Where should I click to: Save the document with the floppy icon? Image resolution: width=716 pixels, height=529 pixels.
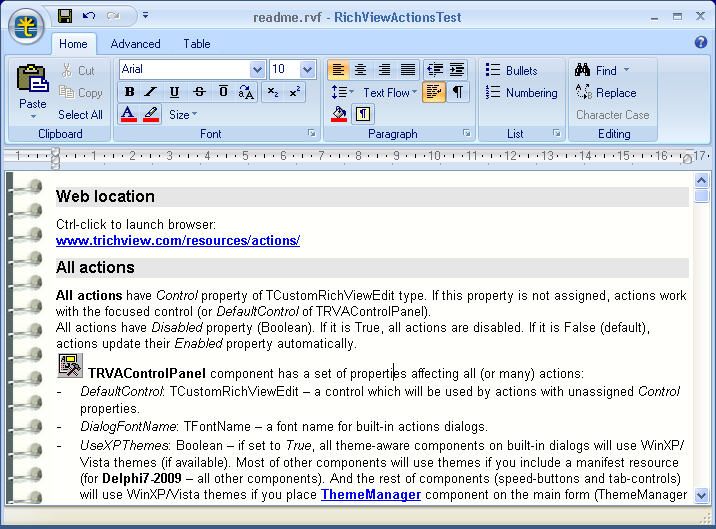pos(65,16)
